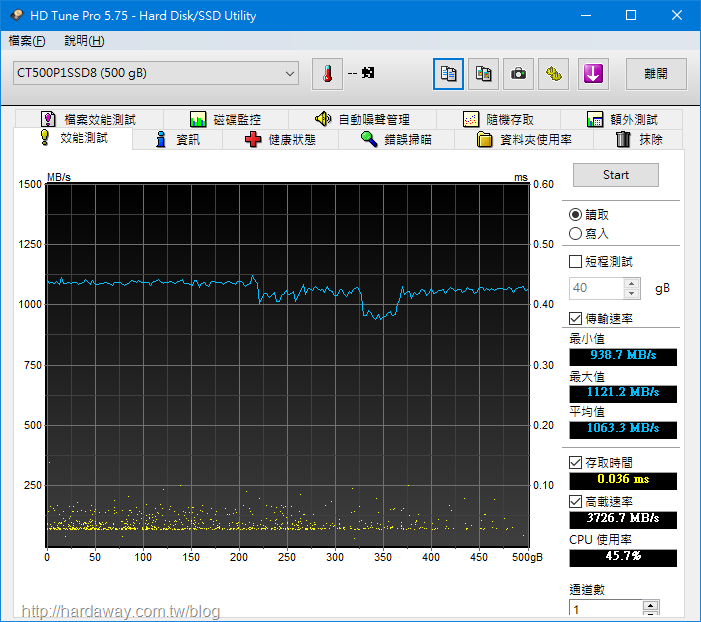Click the HD Tune app title icon
Screen dimensions: 701x622
tap(17, 15)
